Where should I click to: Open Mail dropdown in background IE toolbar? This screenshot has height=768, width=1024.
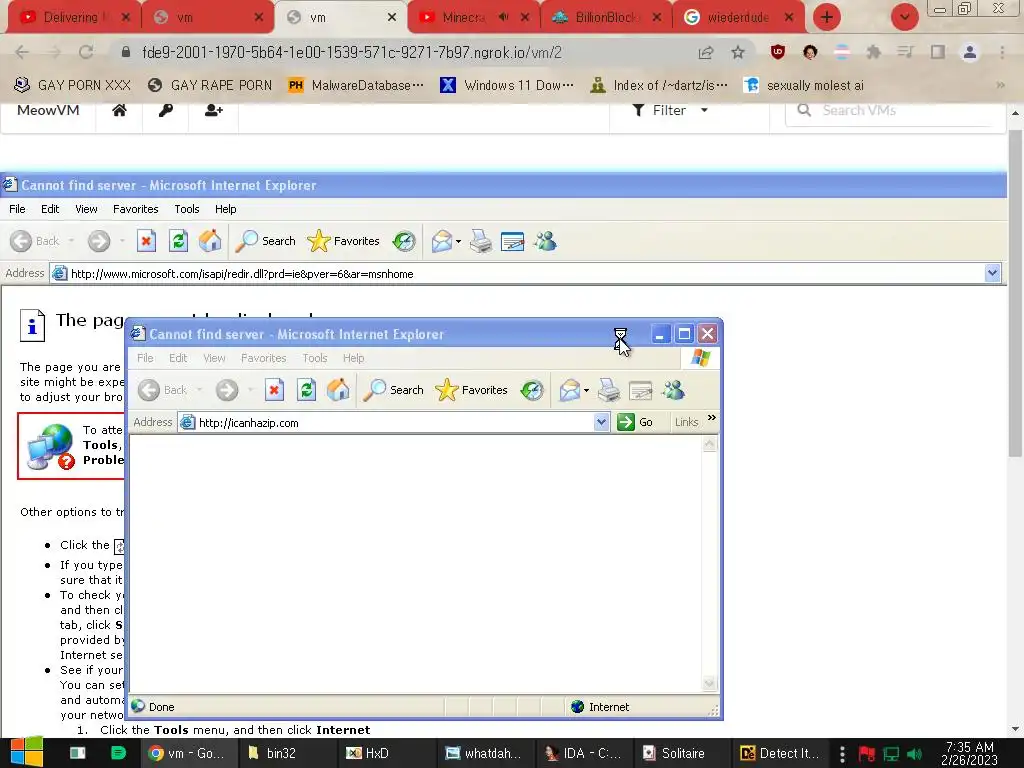tap(458, 242)
